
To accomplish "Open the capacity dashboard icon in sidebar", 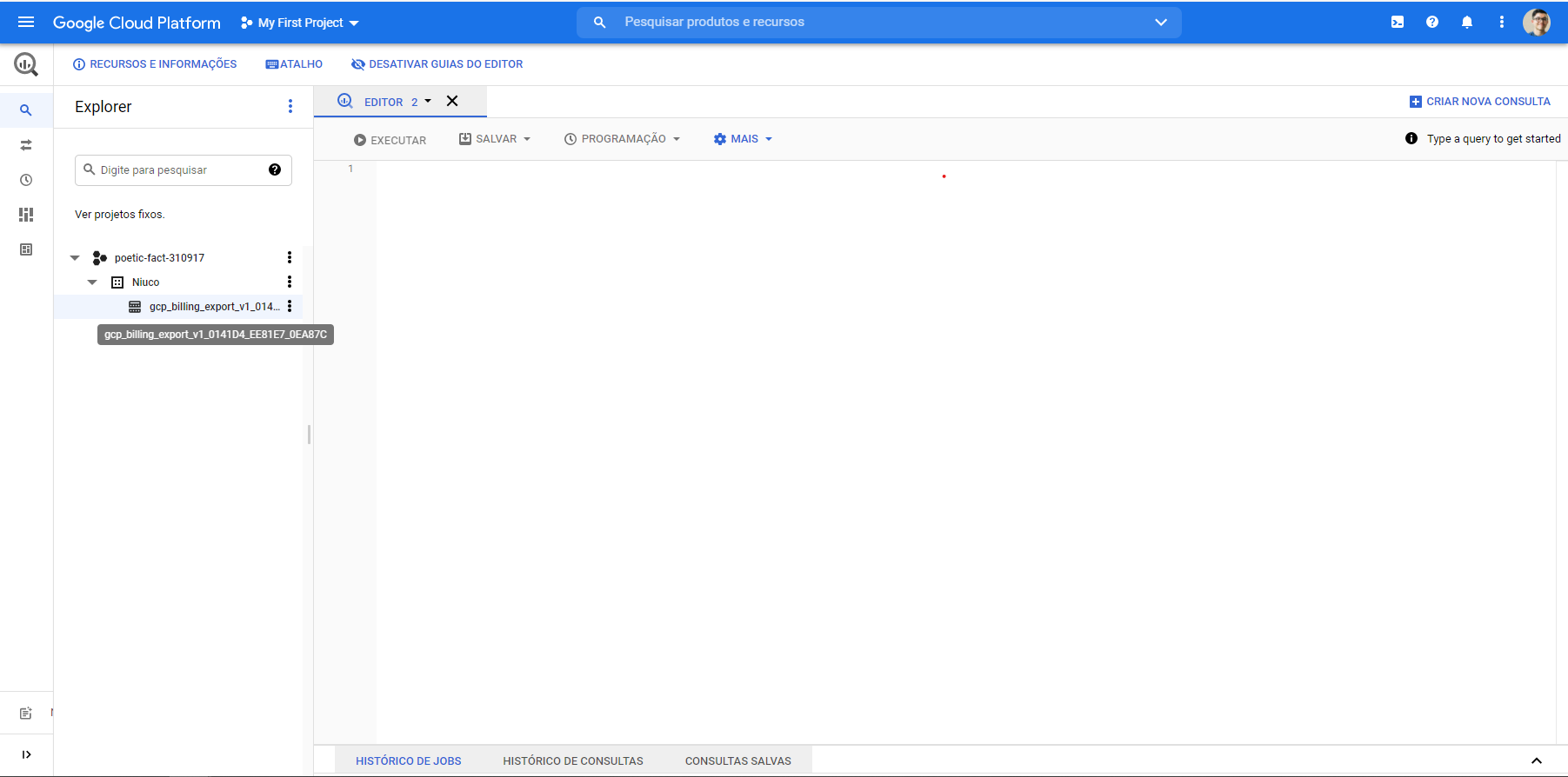I will coord(26,215).
